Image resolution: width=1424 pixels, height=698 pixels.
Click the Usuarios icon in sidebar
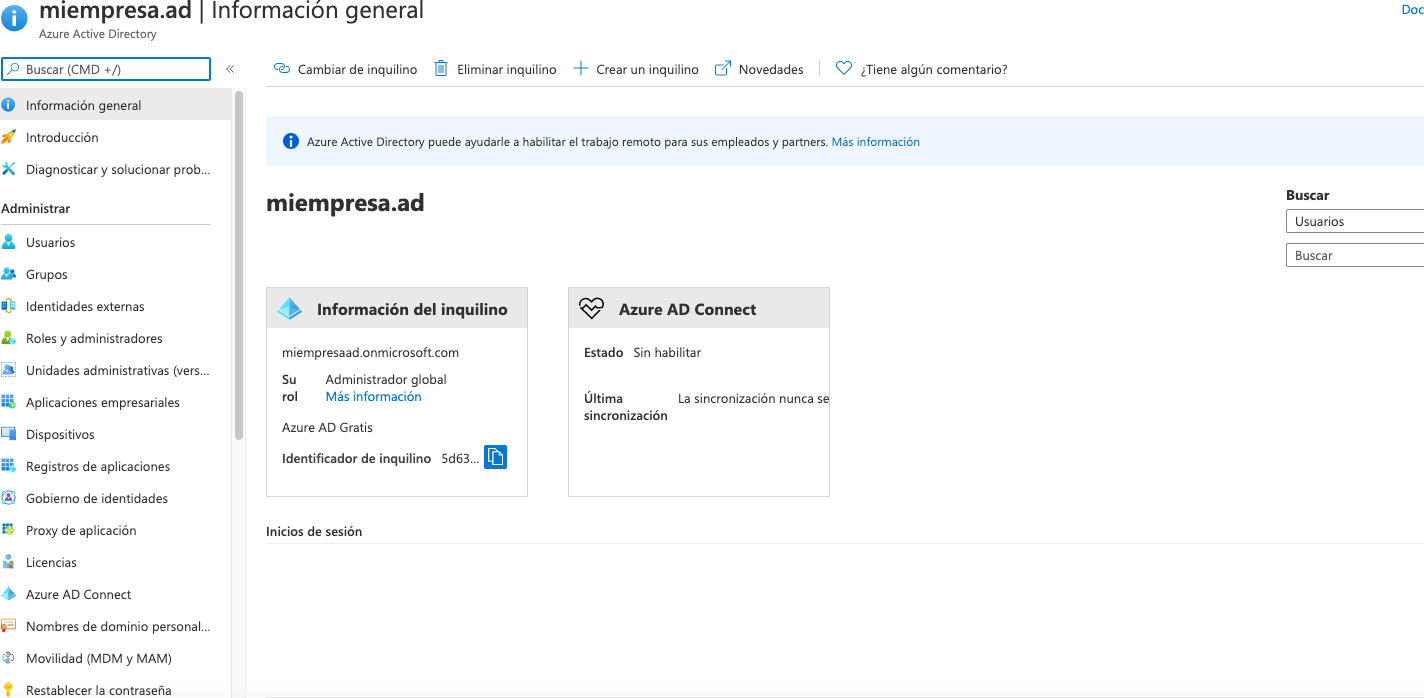(x=9, y=242)
